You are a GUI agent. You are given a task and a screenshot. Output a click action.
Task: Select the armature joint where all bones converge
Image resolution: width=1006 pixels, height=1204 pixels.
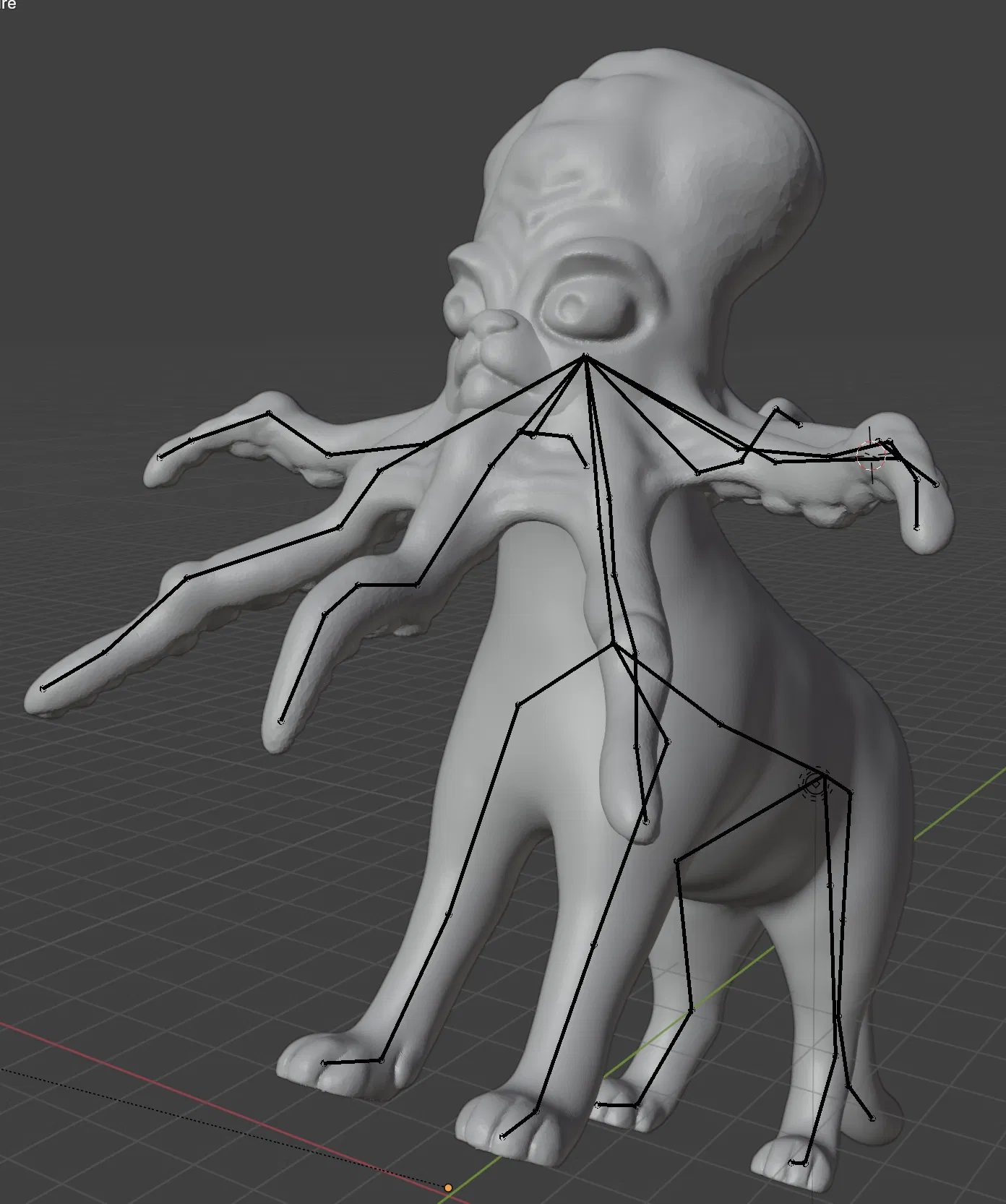[585, 356]
